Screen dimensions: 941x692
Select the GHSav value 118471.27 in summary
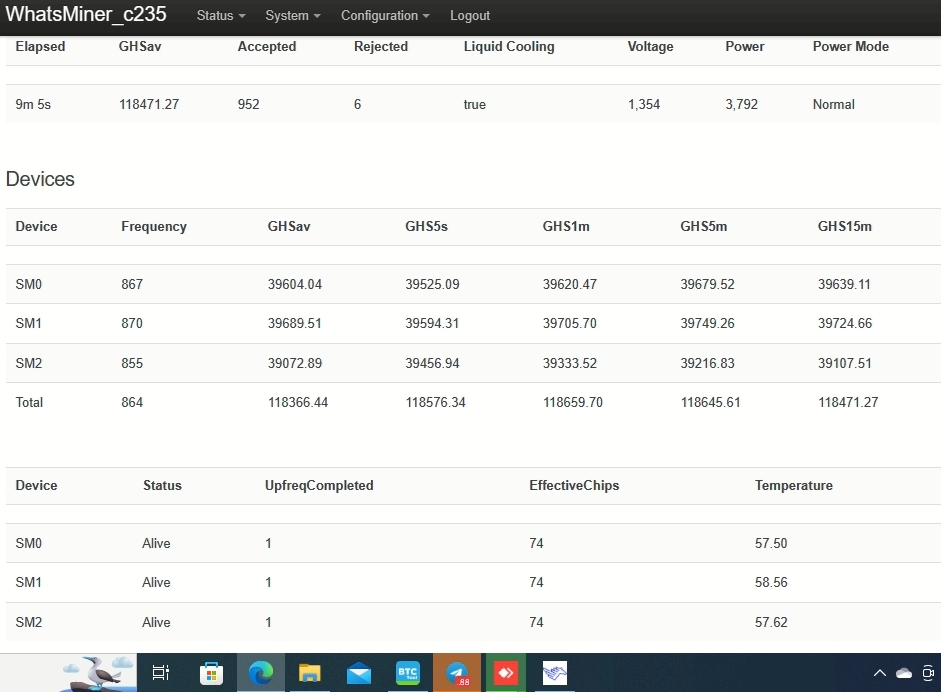tap(149, 104)
